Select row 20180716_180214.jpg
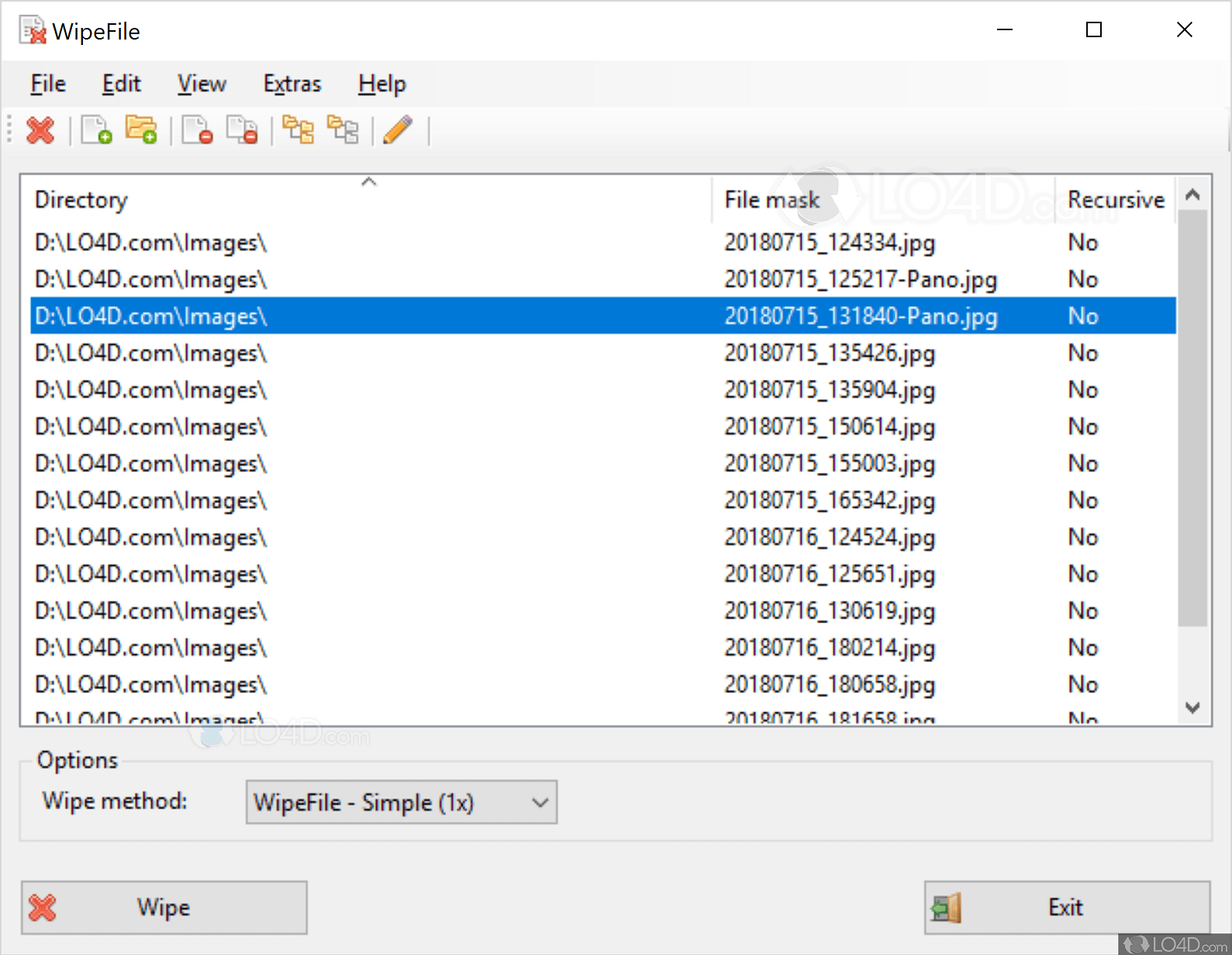Screen dimensions: 1232x955 click(603, 647)
